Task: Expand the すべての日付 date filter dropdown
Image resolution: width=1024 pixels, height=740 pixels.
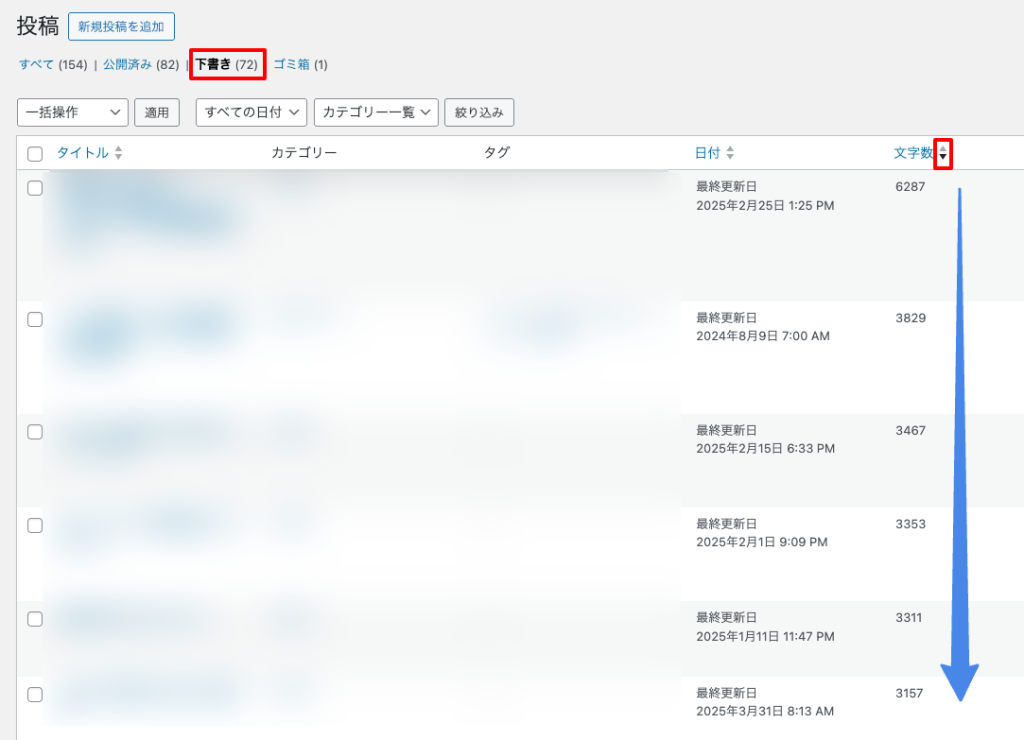Action: pos(251,113)
